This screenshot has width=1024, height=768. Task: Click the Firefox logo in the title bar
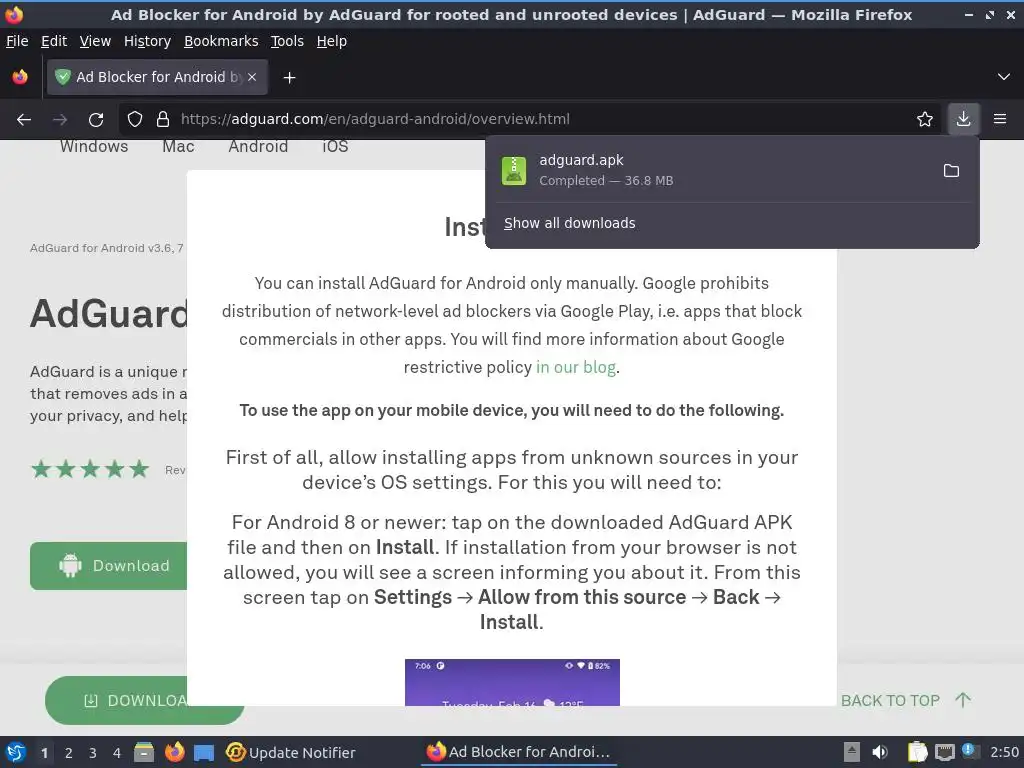[x=14, y=14]
